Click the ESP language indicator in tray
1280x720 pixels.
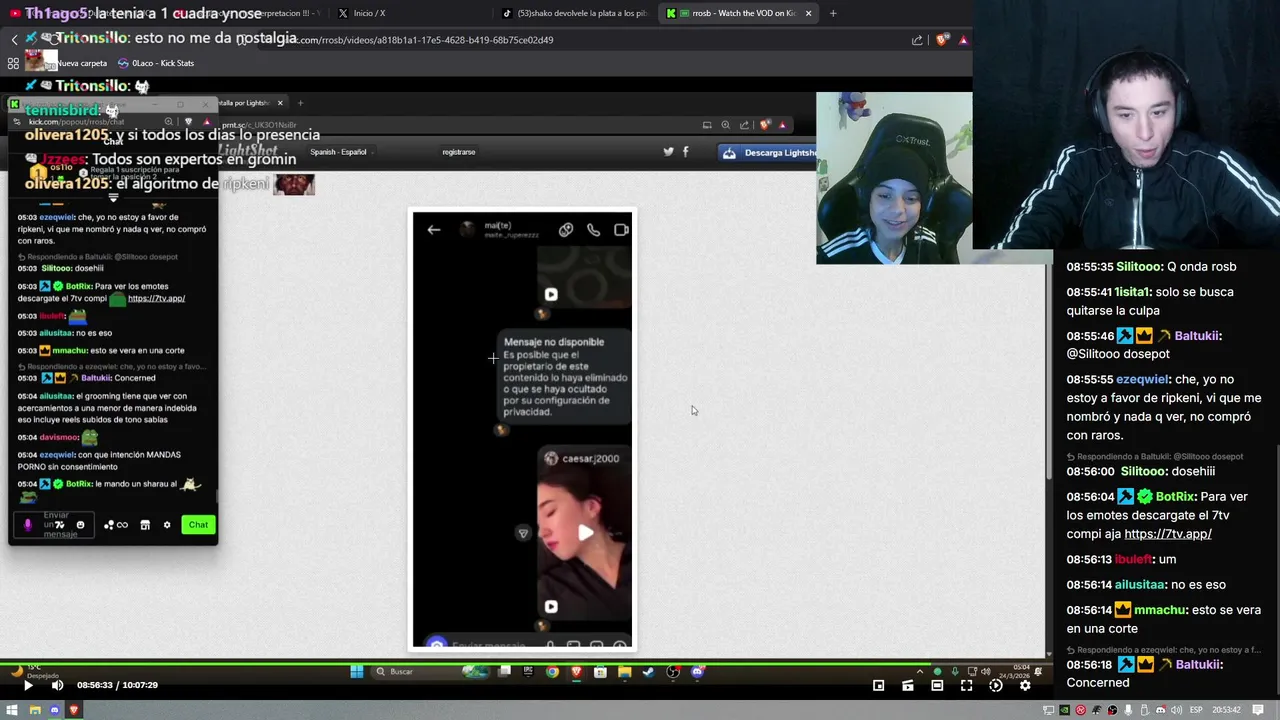[1194, 710]
